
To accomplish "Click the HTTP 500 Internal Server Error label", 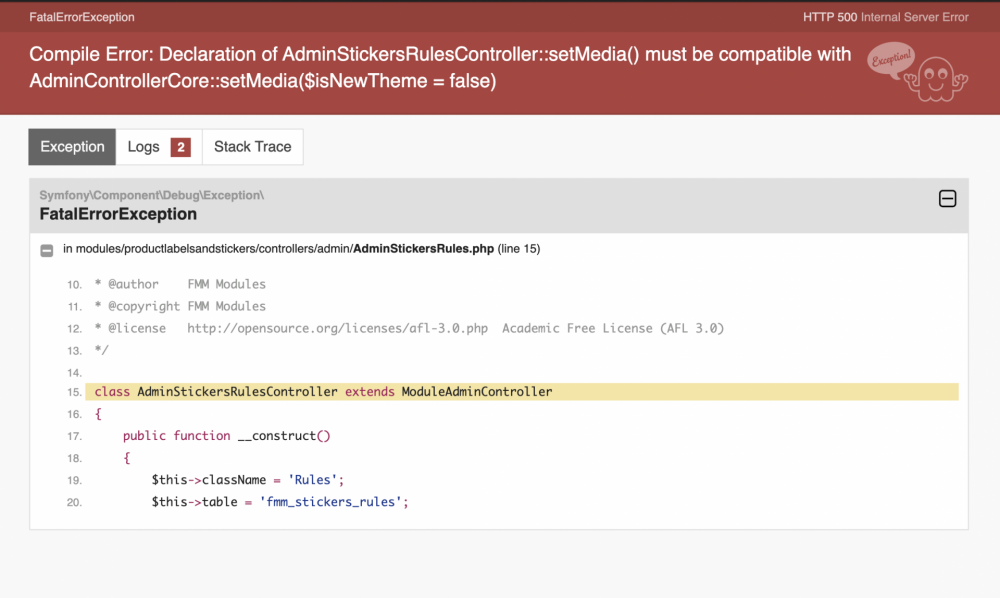I will click(885, 17).
